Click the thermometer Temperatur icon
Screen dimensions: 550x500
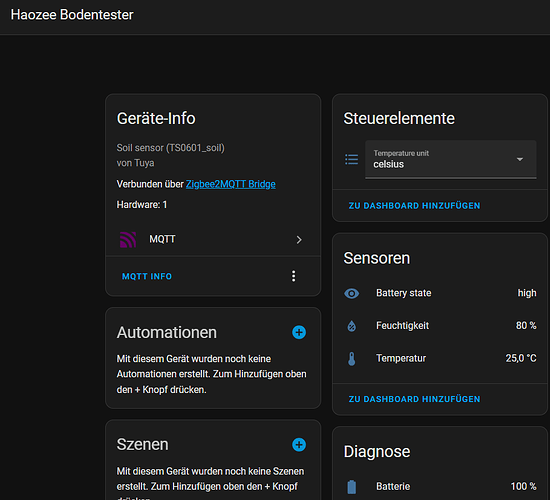click(x=351, y=359)
